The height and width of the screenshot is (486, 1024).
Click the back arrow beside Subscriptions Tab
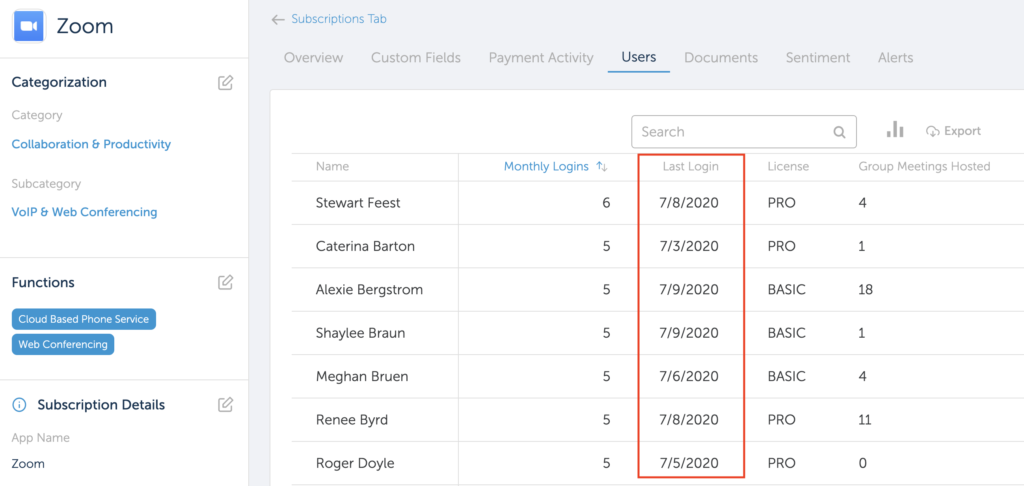278,20
